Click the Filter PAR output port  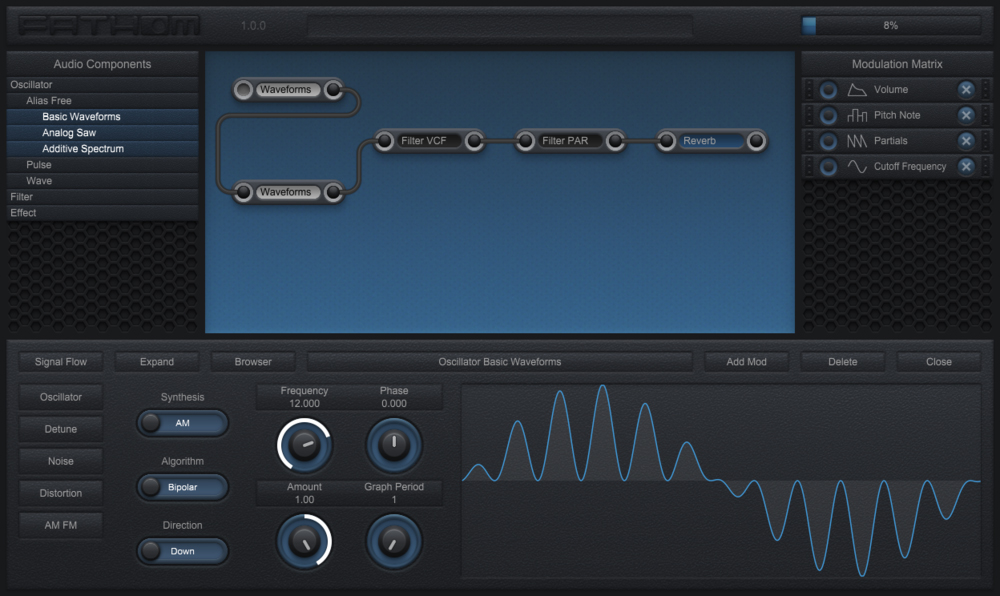[x=615, y=141]
